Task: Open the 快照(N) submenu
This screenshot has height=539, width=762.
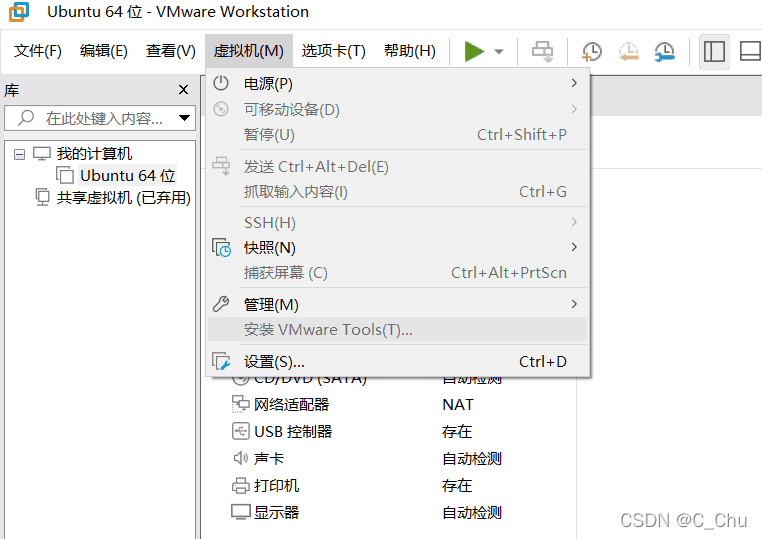Action: click(397, 248)
